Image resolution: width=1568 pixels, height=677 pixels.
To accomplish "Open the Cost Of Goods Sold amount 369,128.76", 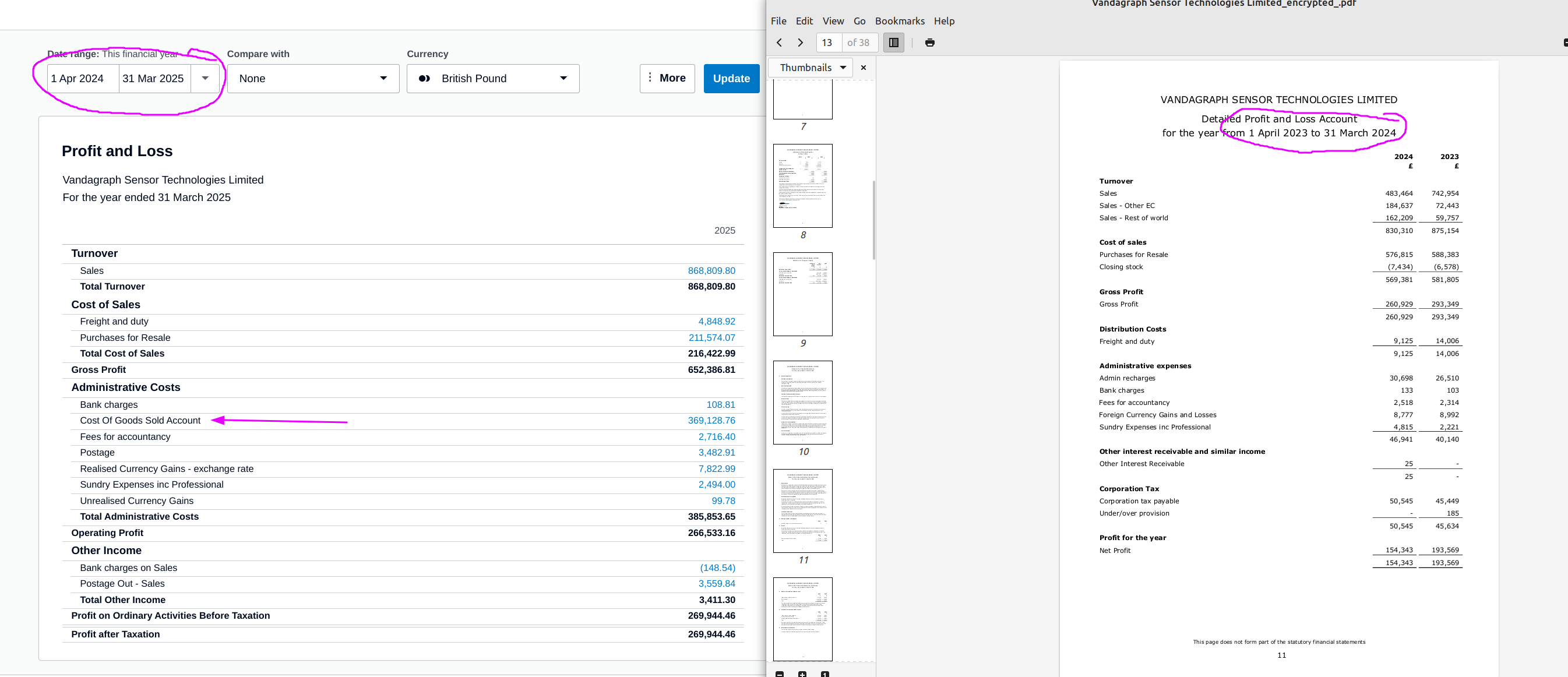I will tap(711, 421).
